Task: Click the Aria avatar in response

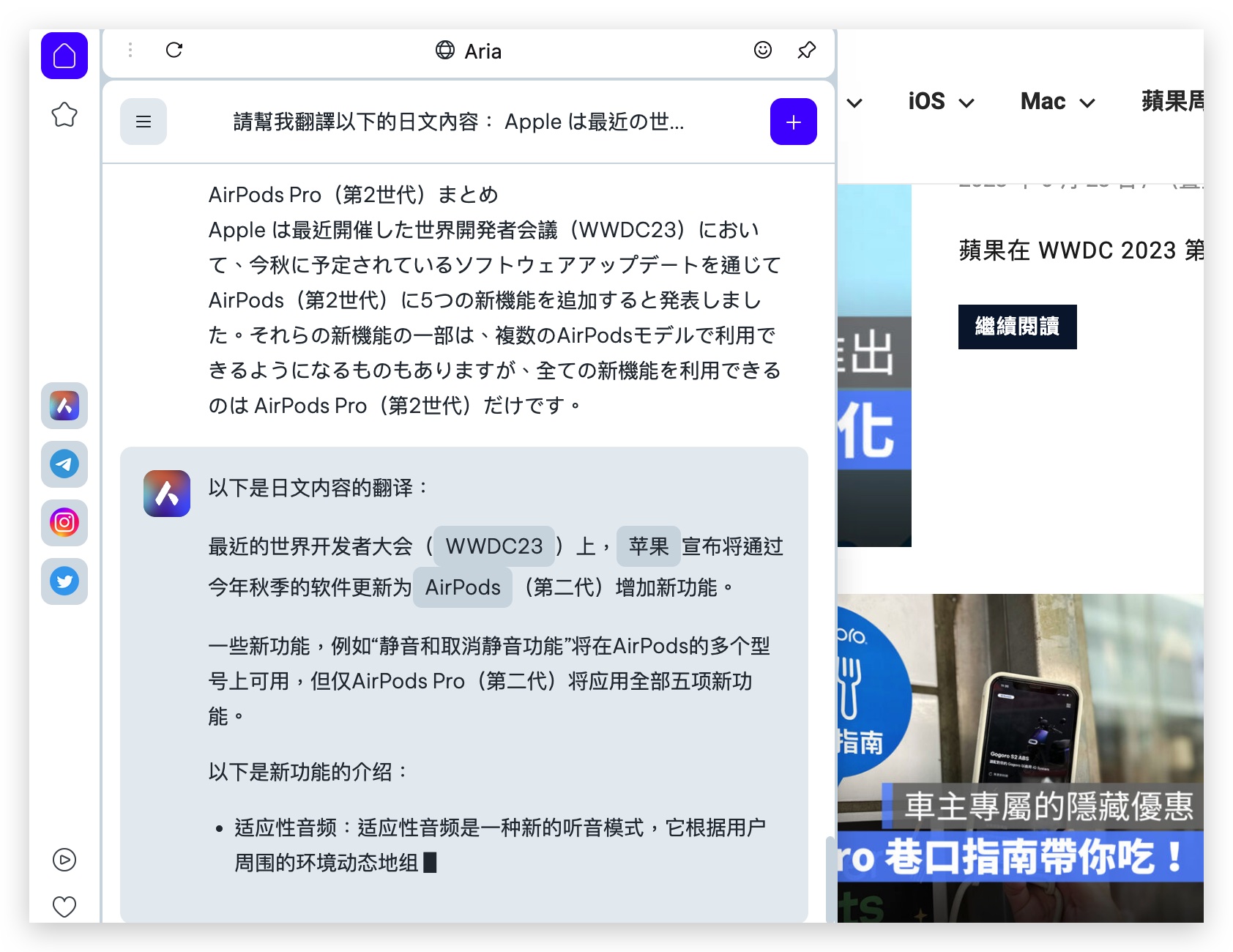Action: pyautogui.click(x=167, y=494)
